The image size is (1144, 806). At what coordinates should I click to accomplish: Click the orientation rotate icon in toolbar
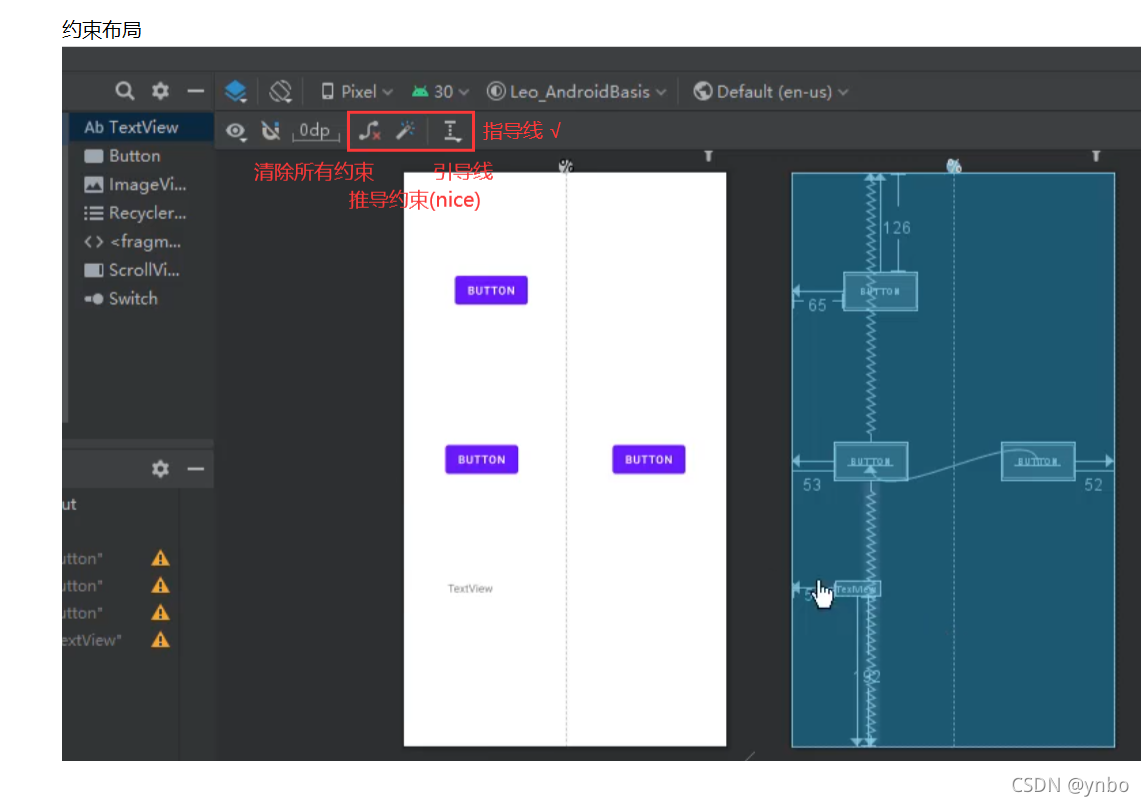coord(281,91)
